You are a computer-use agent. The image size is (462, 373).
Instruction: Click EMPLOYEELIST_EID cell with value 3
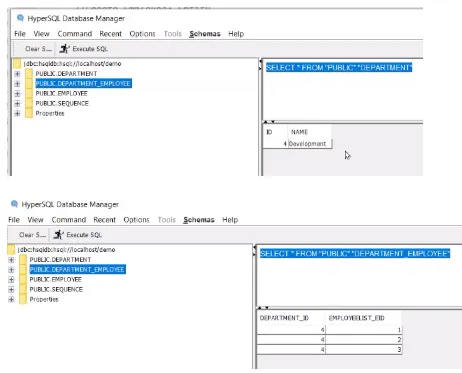[x=364, y=350]
